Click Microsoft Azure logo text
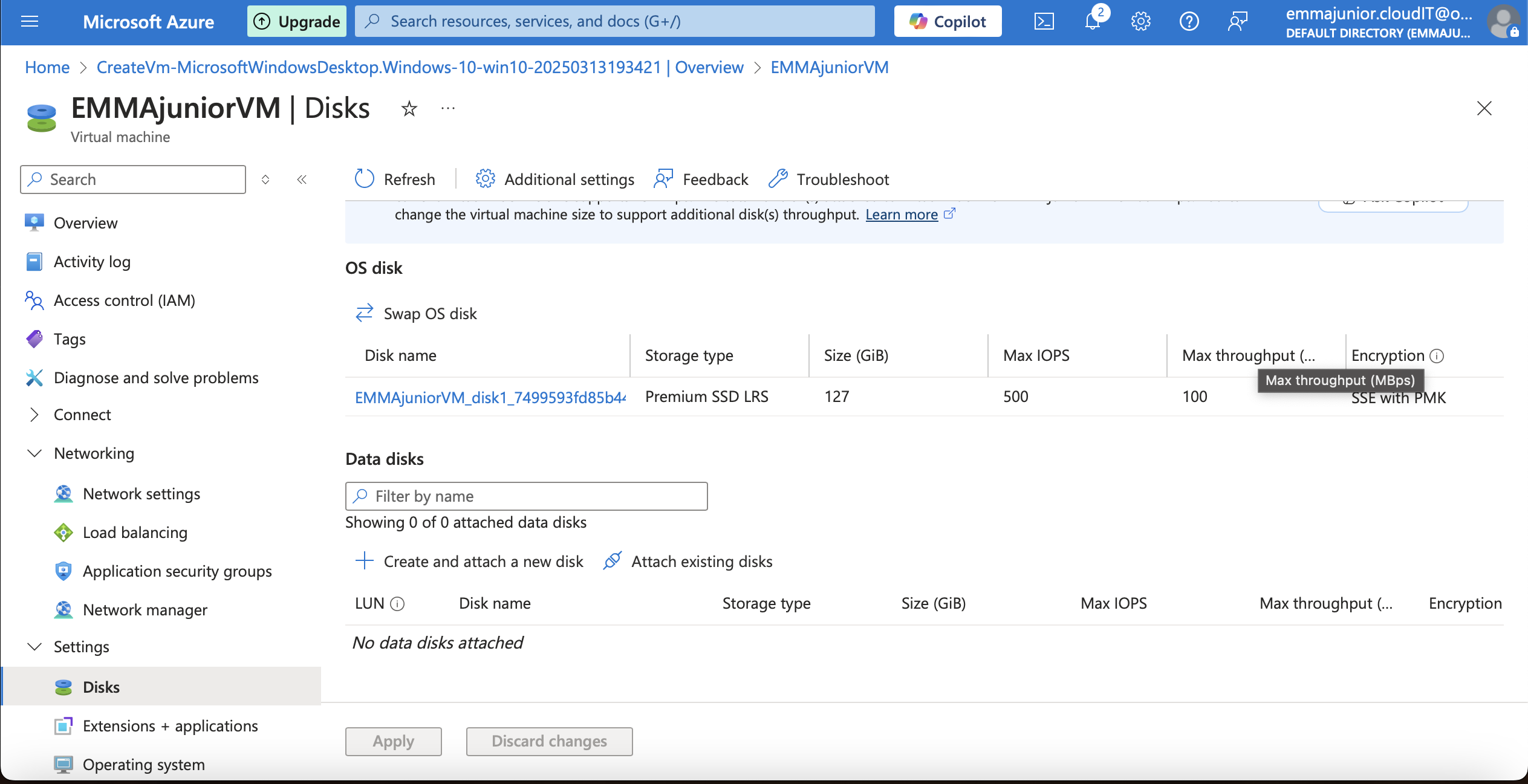Image resolution: width=1528 pixels, height=784 pixels. [x=148, y=22]
